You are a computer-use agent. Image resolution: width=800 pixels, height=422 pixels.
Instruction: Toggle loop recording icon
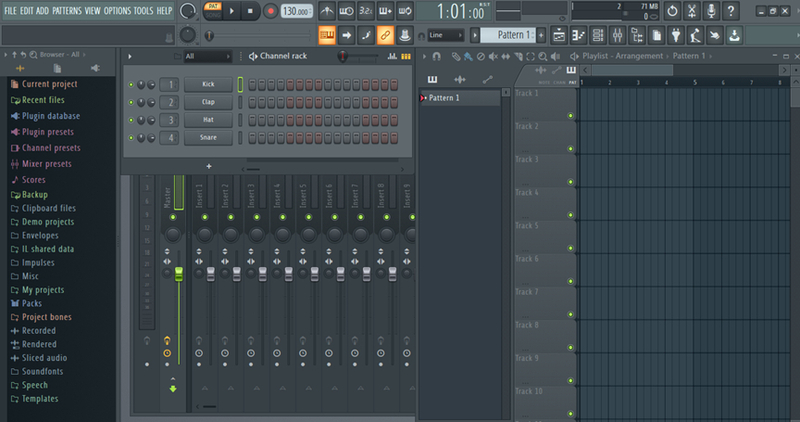point(405,11)
